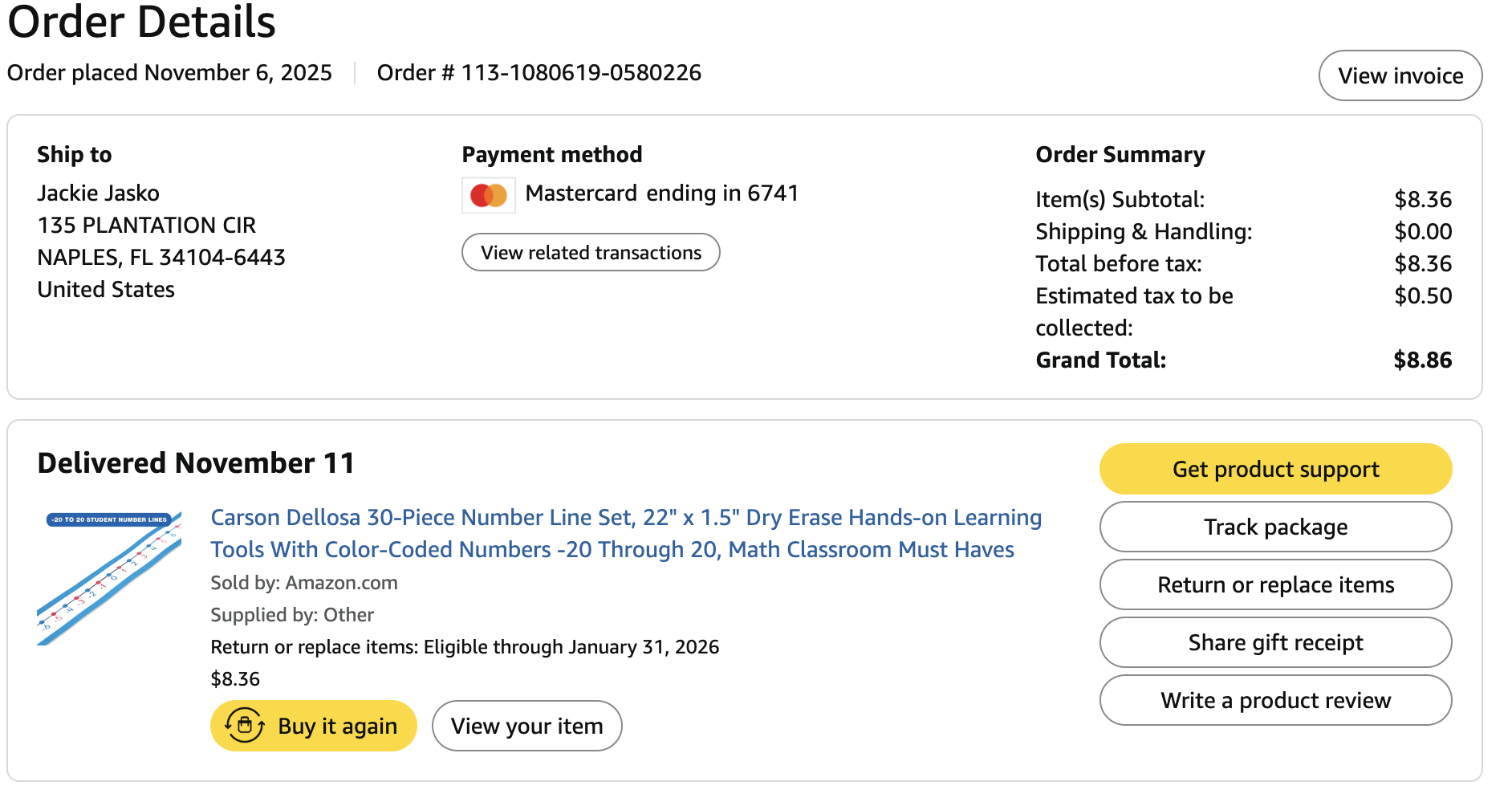The width and height of the screenshot is (1512, 798).
Task: Click the circular-arrow bag icon in Buy it again
Action: click(245, 726)
